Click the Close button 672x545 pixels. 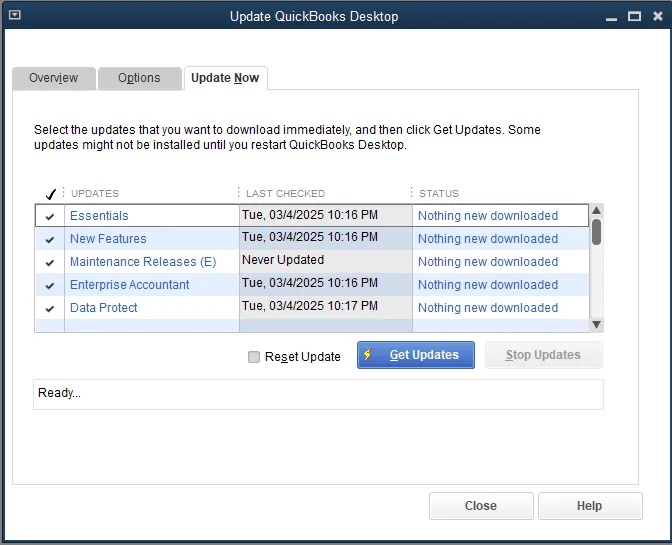[481, 506]
